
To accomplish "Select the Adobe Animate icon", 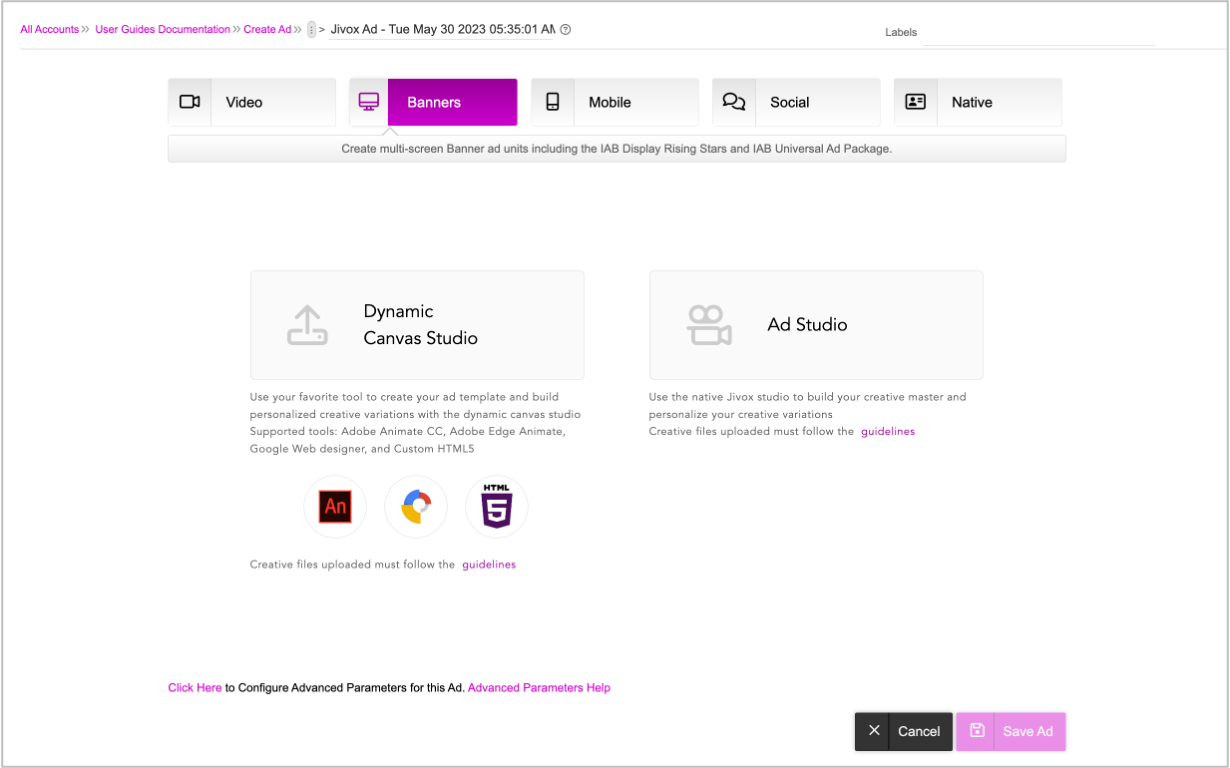I will pyautogui.click(x=335, y=507).
